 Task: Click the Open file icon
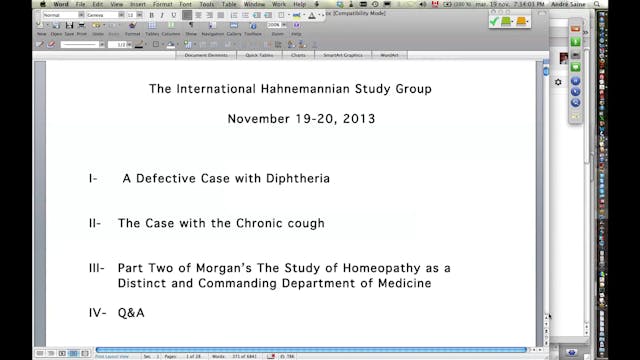pos(56,26)
